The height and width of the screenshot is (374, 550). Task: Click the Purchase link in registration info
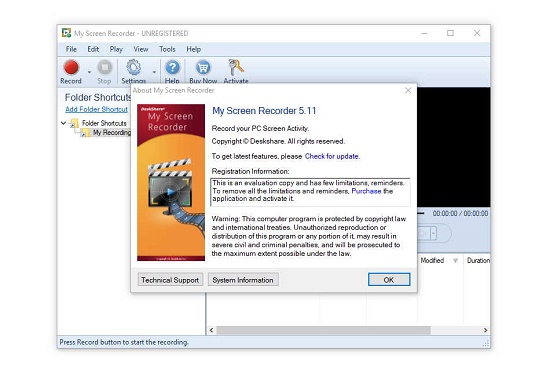366,191
